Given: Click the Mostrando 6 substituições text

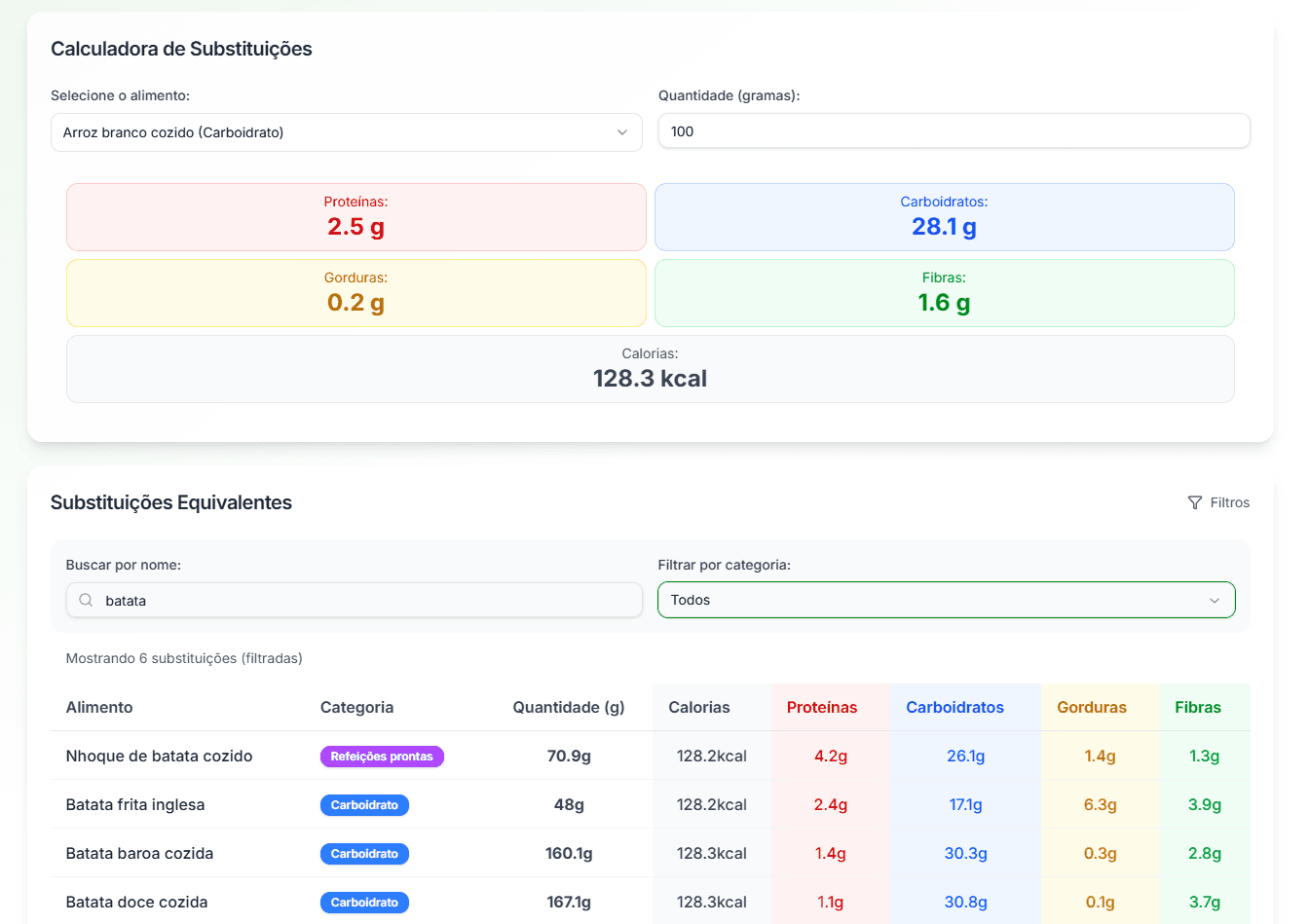Looking at the screenshot, I should pos(184,658).
